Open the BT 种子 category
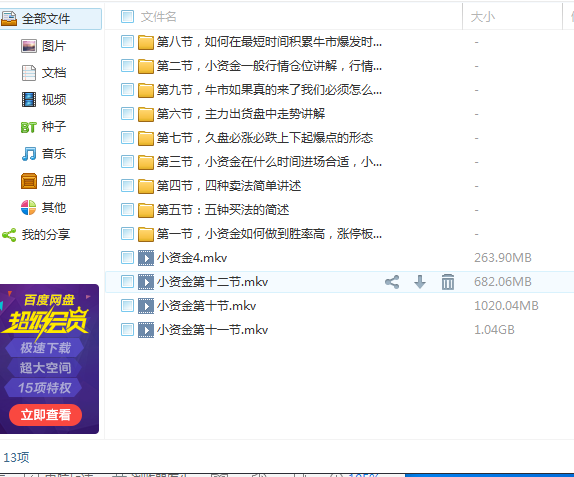The image size is (574, 477). (x=44, y=127)
